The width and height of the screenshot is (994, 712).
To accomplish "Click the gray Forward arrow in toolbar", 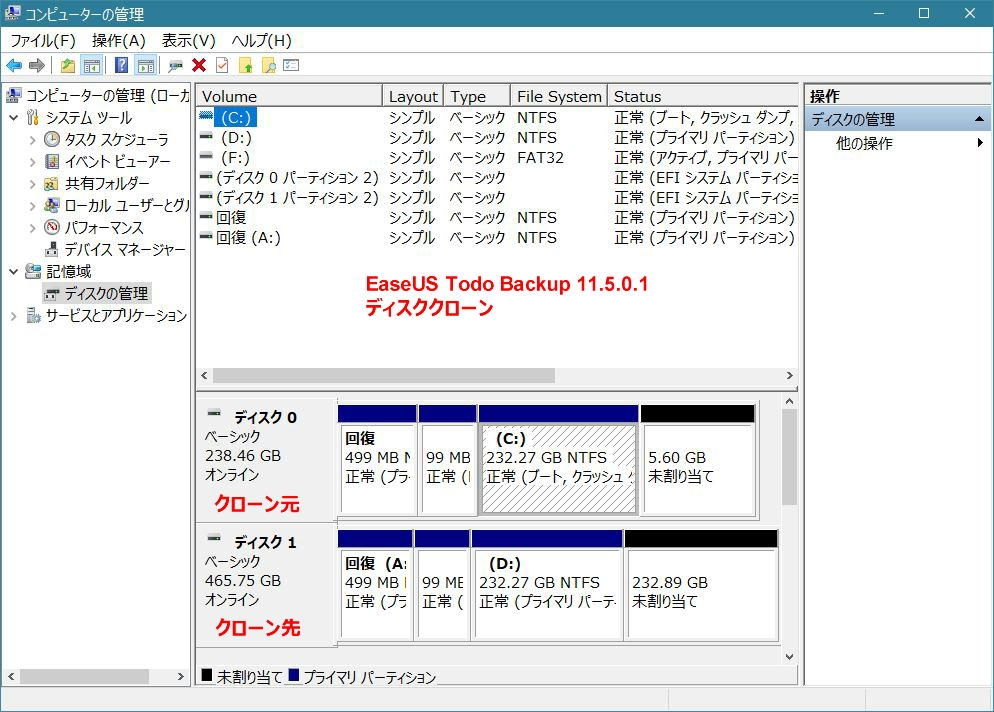I will 37,66.
